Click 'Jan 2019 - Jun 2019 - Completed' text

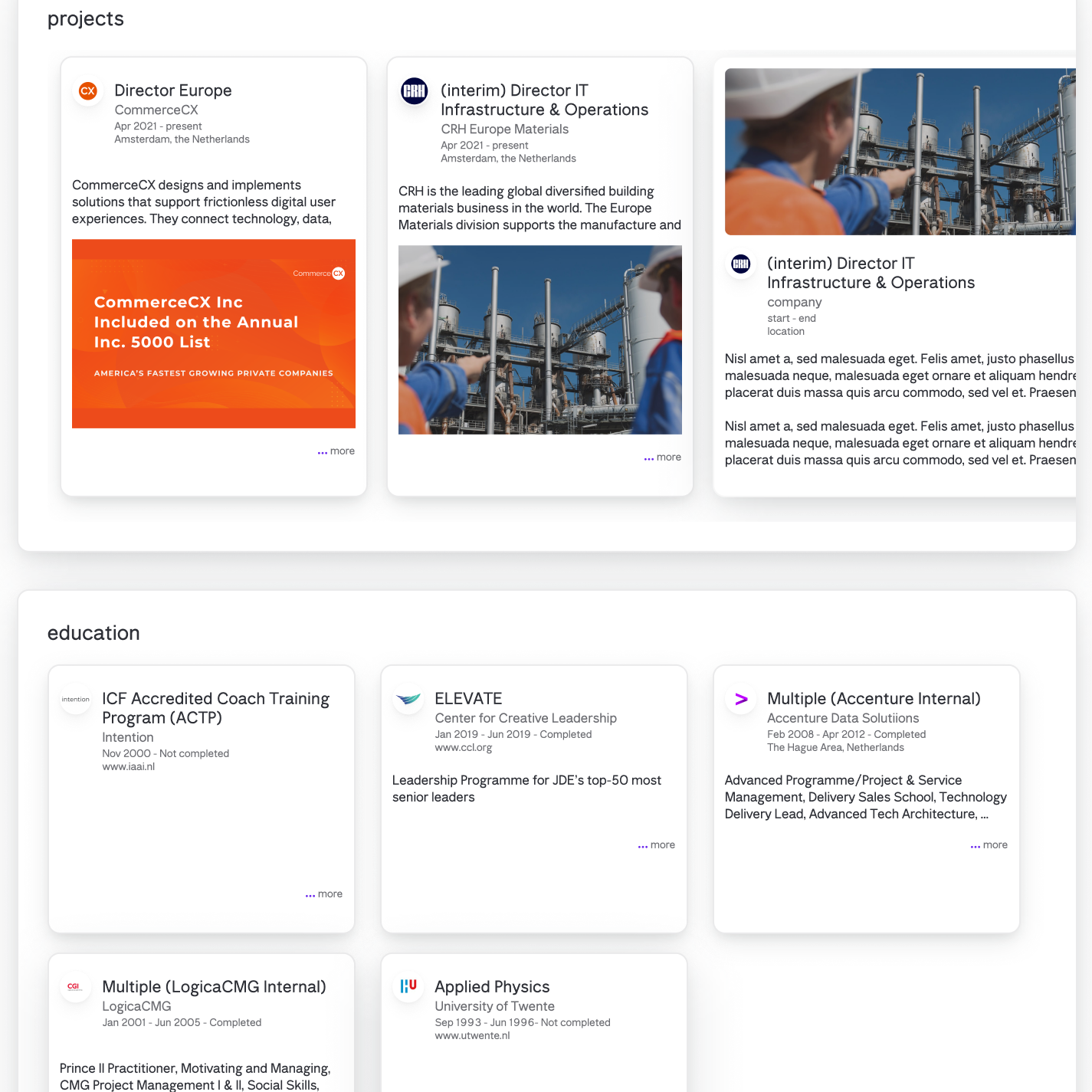point(513,735)
